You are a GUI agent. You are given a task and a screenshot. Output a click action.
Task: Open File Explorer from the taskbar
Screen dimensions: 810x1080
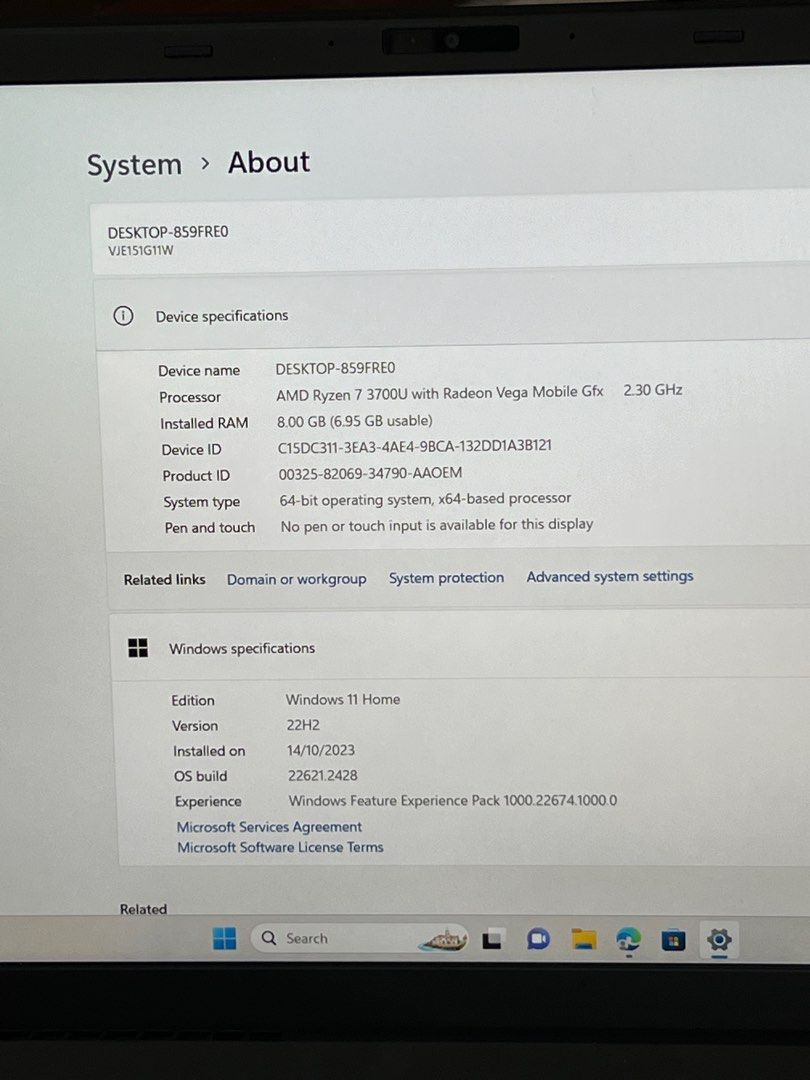pyautogui.click(x=583, y=939)
